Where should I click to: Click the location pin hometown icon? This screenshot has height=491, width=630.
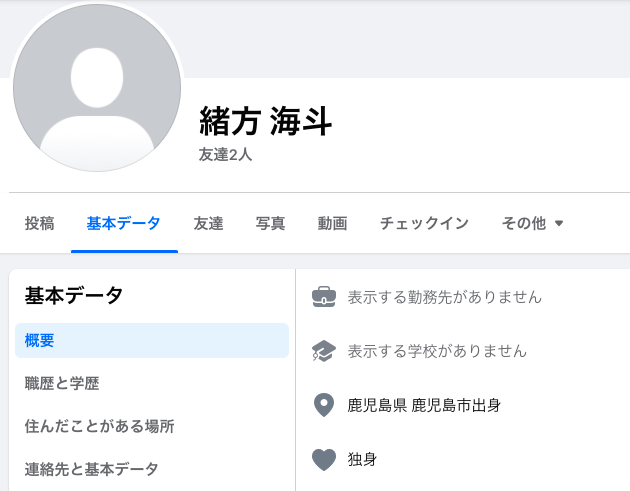[x=324, y=405]
